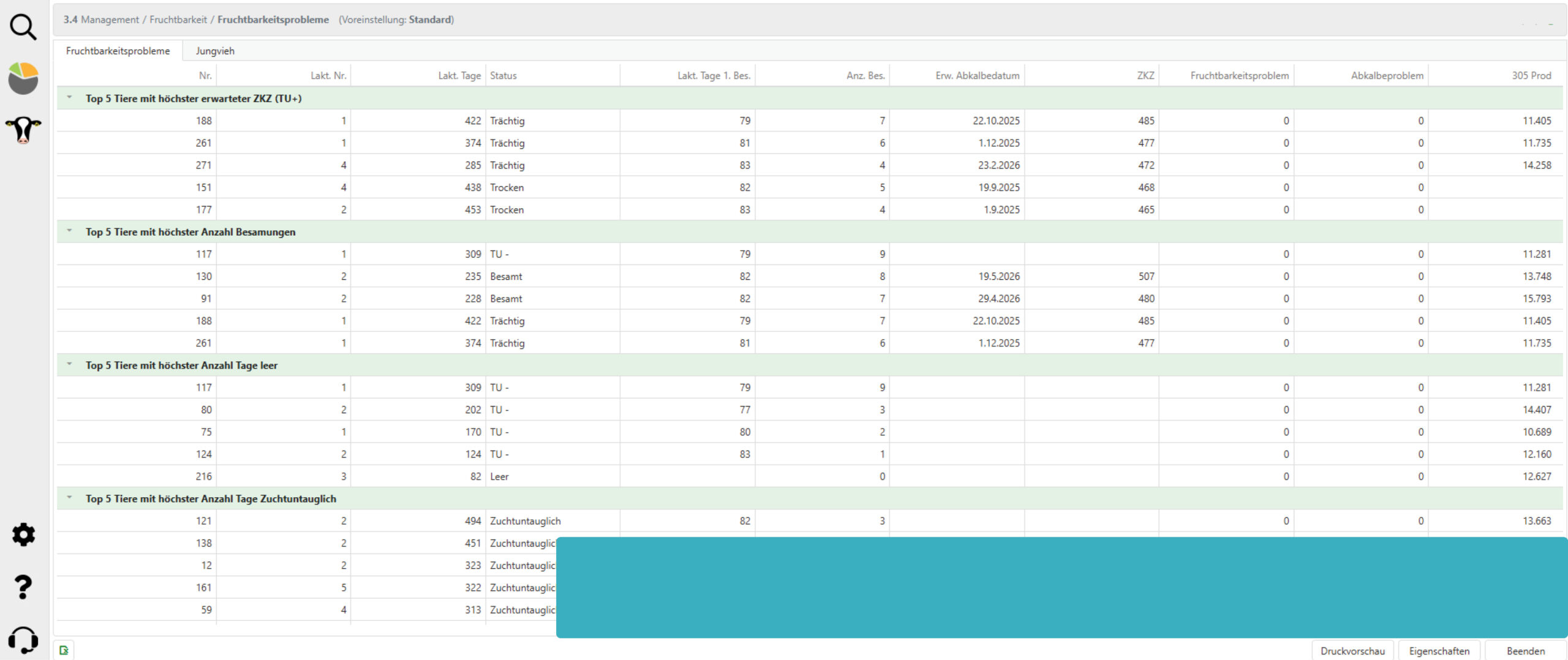Image resolution: width=1568 pixels, height=660 pixels.
Task: Switch to the Jungvieh tab
Action: coord(215,51)
